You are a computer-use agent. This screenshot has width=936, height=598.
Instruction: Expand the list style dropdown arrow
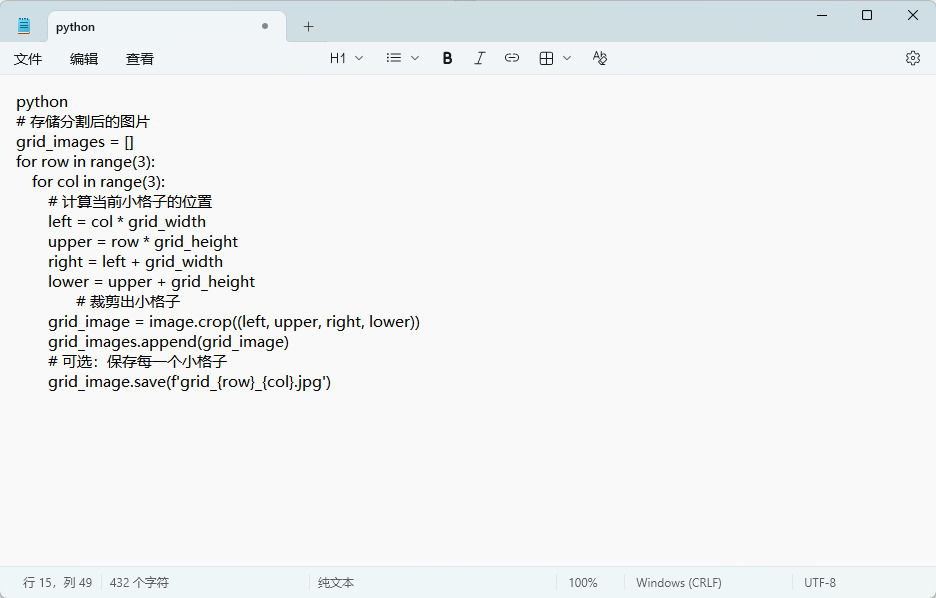tap(415, 58)
